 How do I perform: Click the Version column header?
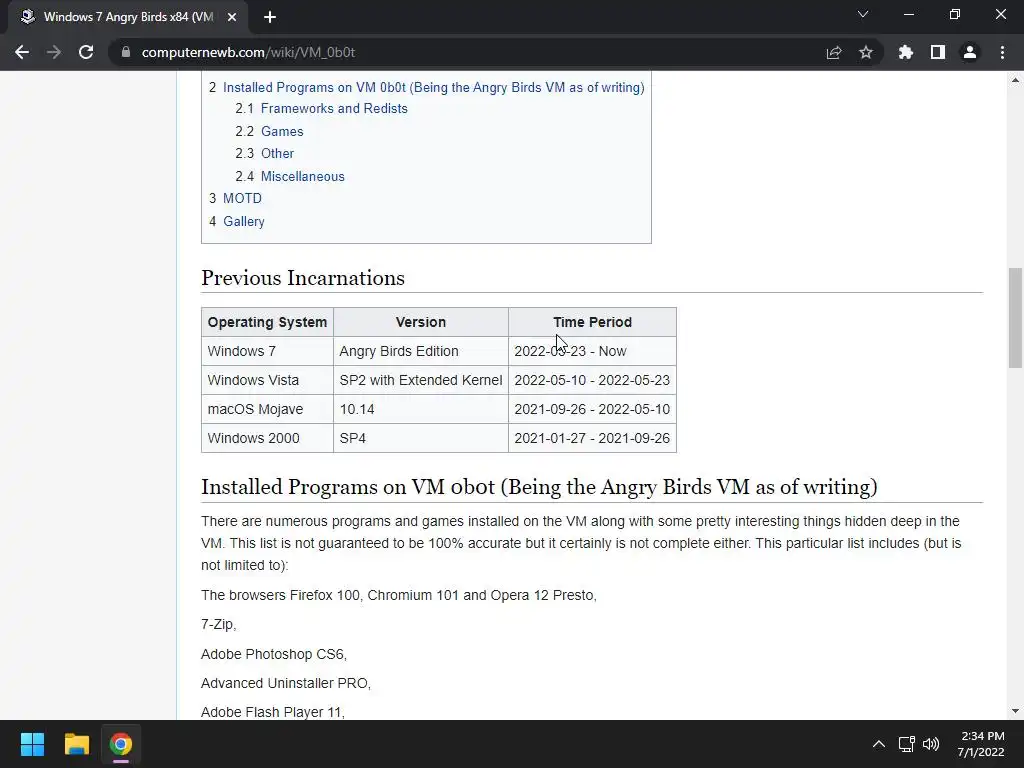[x=421, y=322]
